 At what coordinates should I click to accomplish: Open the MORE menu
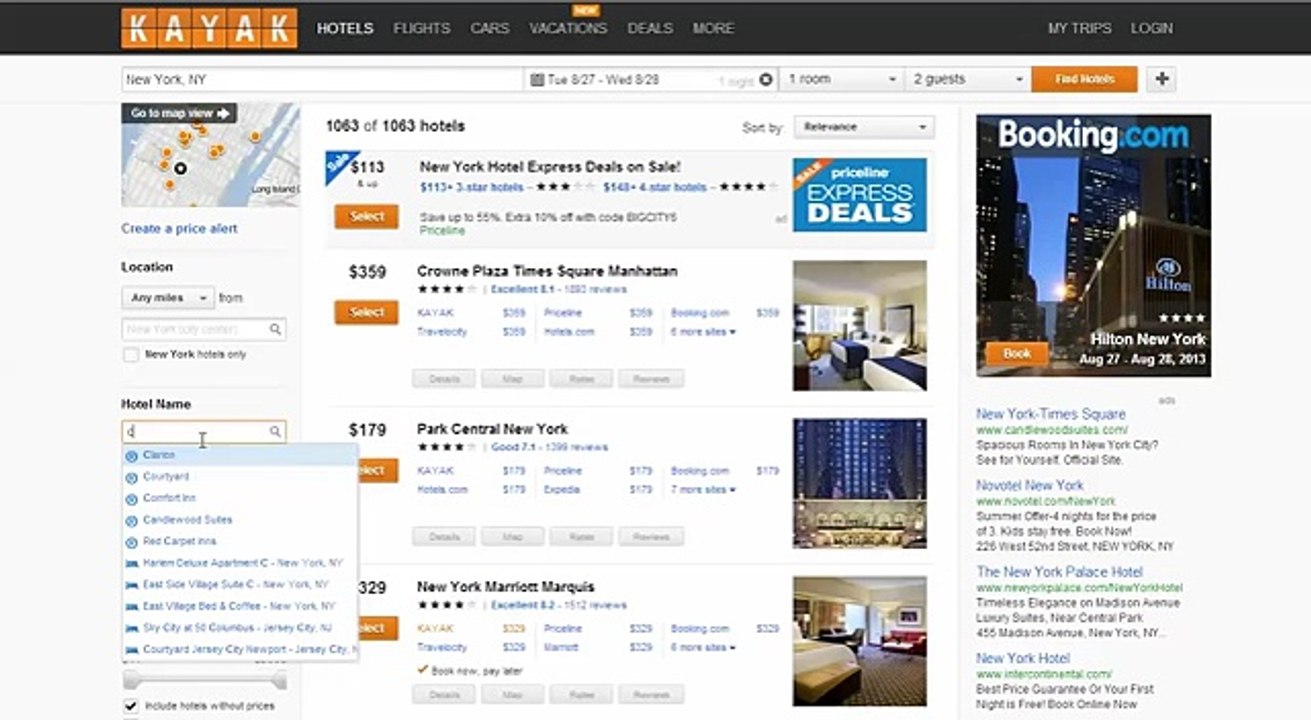tap(713, 28)
